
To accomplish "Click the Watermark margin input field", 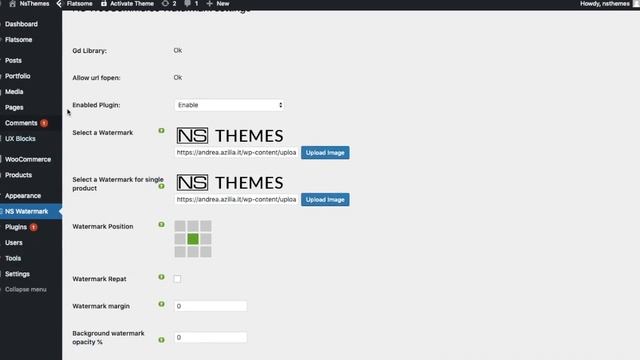I will 211,306.
